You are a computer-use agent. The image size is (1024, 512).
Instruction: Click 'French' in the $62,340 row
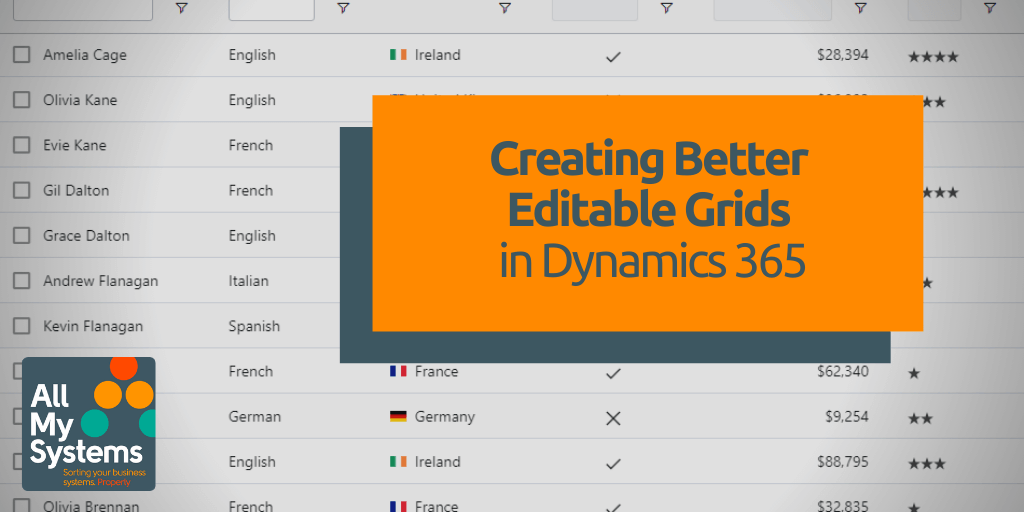click(x=251, y=372)
